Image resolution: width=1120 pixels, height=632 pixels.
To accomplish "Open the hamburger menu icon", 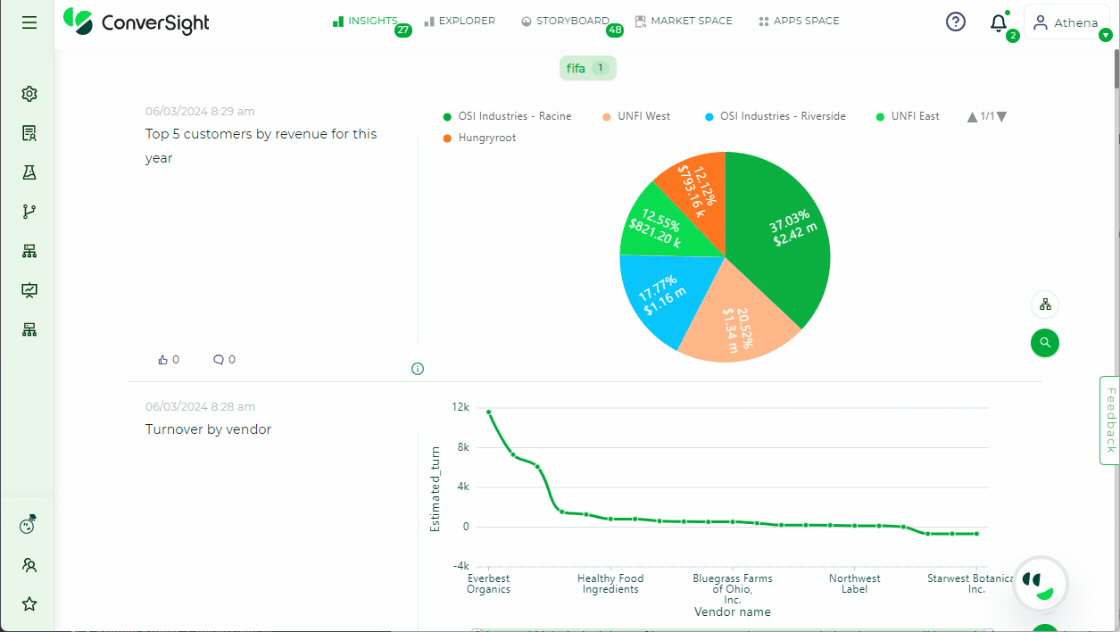I will [x=29, y=21].
